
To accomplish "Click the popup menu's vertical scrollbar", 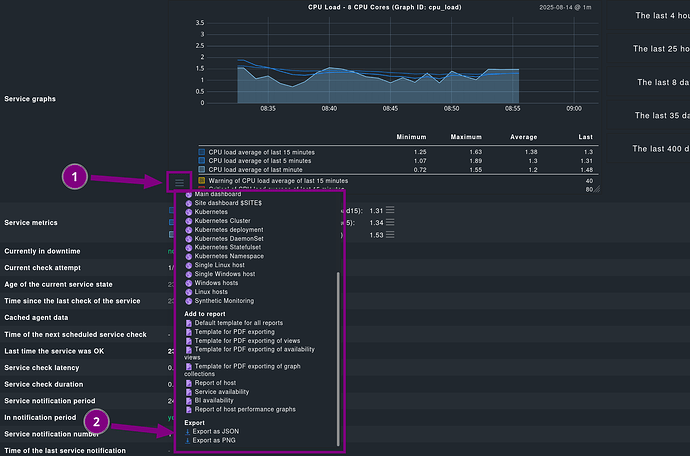I will 339,350.
